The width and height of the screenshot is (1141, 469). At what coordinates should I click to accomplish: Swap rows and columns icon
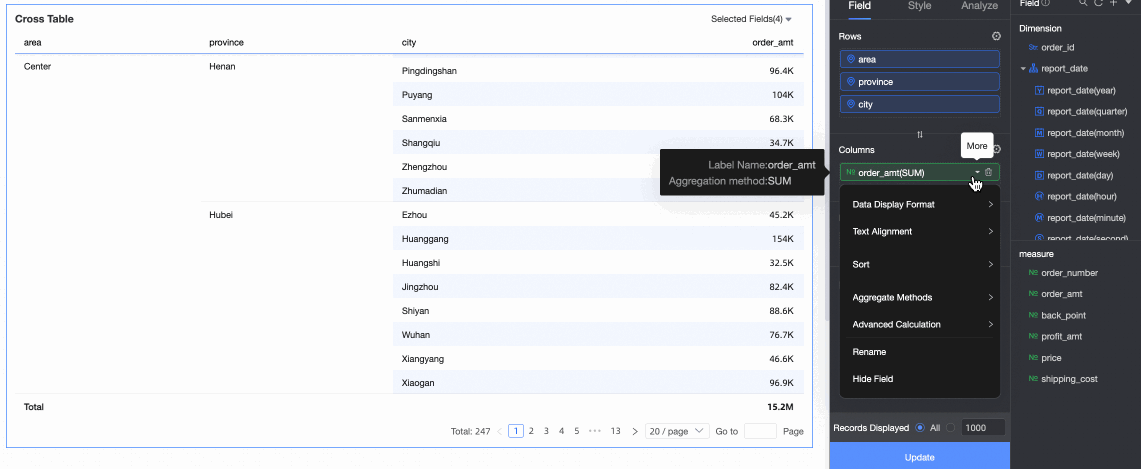919,134
